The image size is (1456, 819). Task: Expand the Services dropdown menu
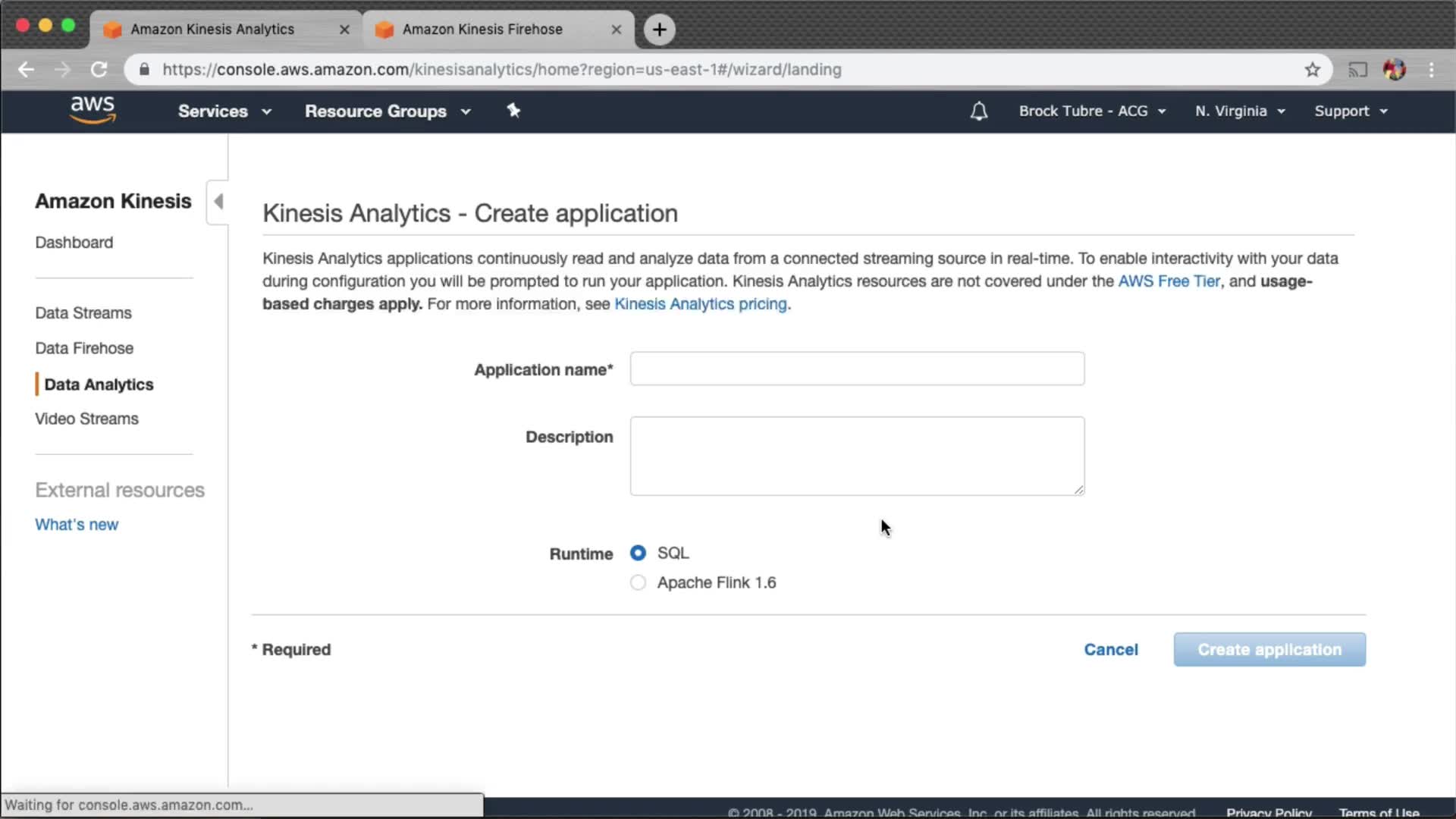pos(224,111)
